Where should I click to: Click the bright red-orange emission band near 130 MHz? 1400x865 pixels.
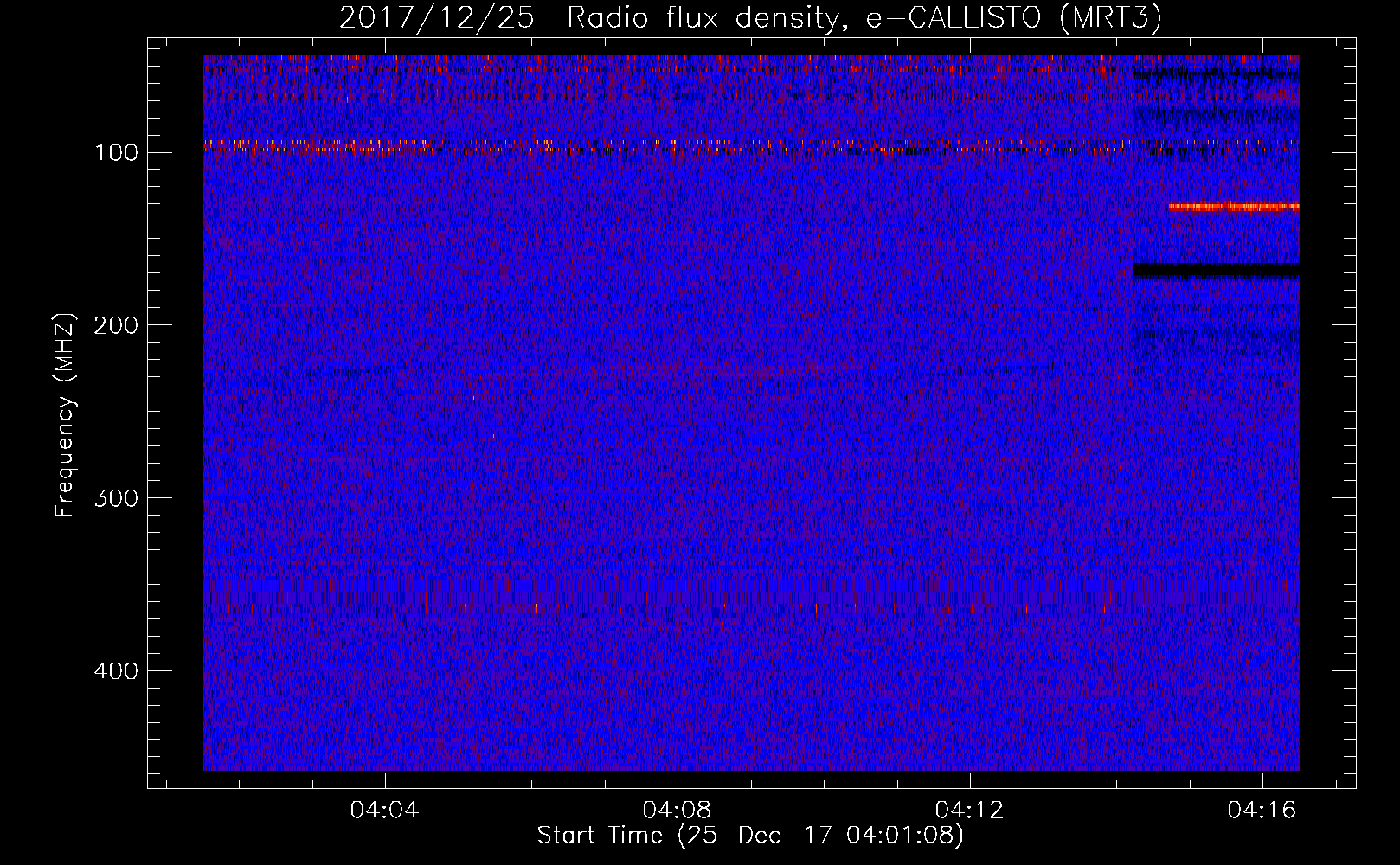(1234, 207)
